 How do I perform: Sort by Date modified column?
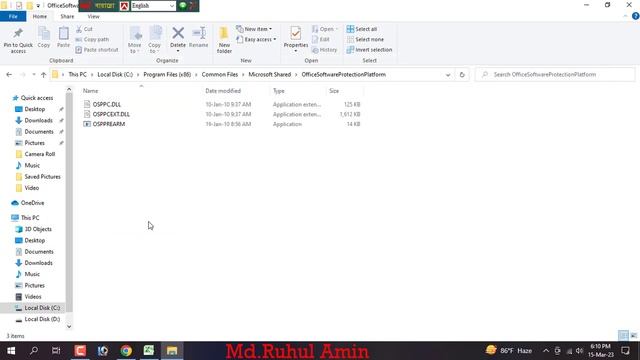coord(223,91)
